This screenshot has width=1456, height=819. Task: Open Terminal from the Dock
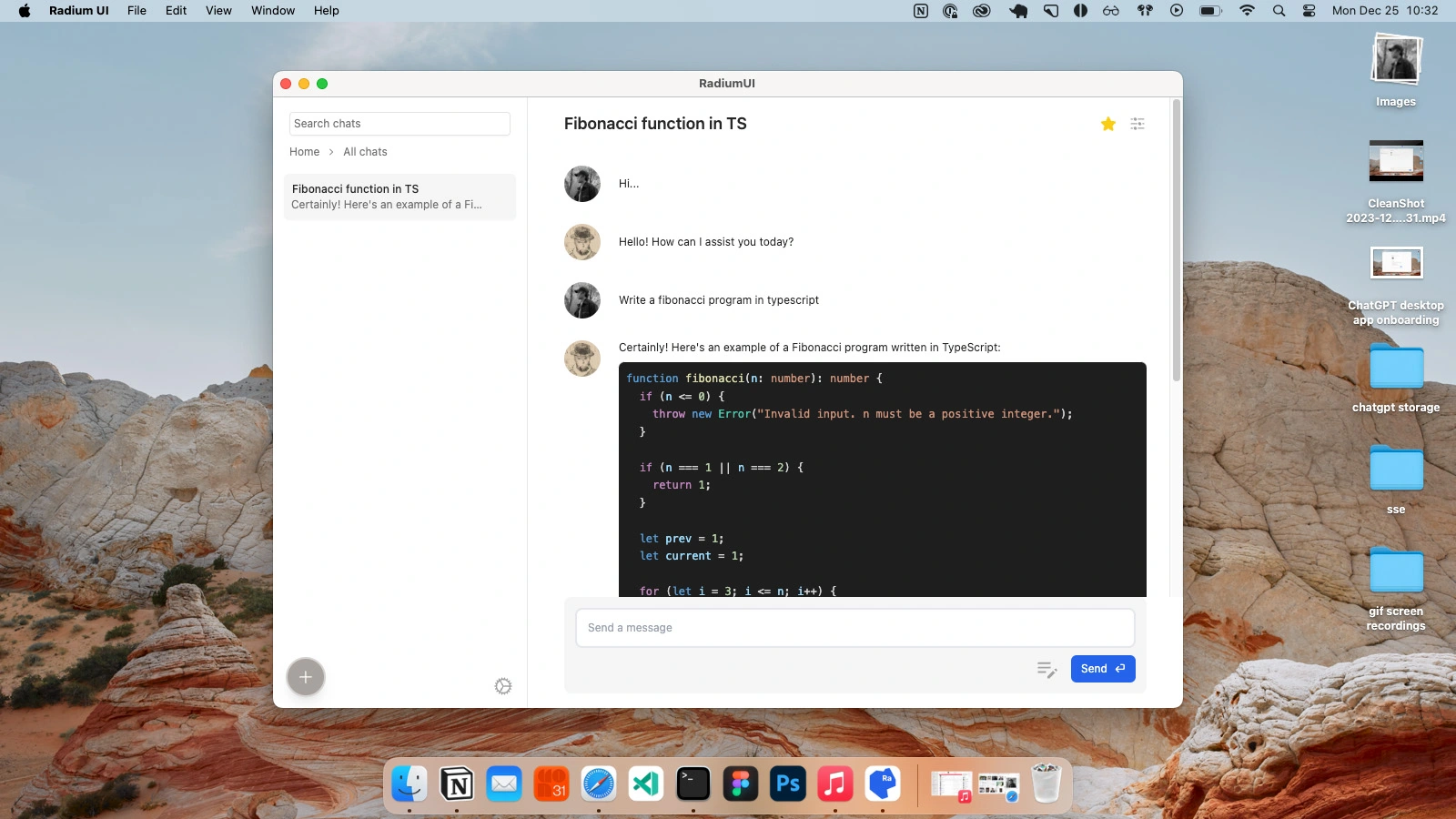tap(693, 784)
